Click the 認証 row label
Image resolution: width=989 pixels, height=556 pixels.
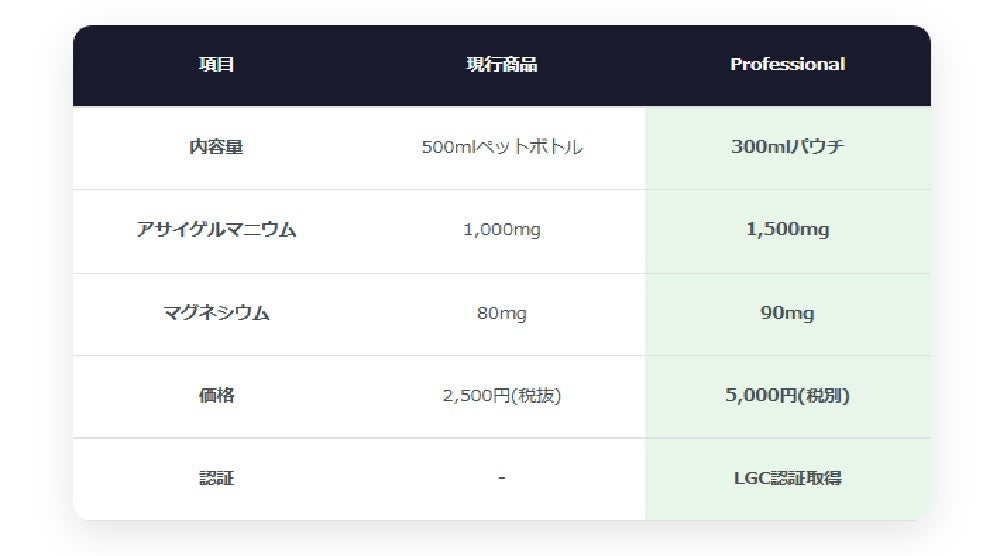point(216,478)
